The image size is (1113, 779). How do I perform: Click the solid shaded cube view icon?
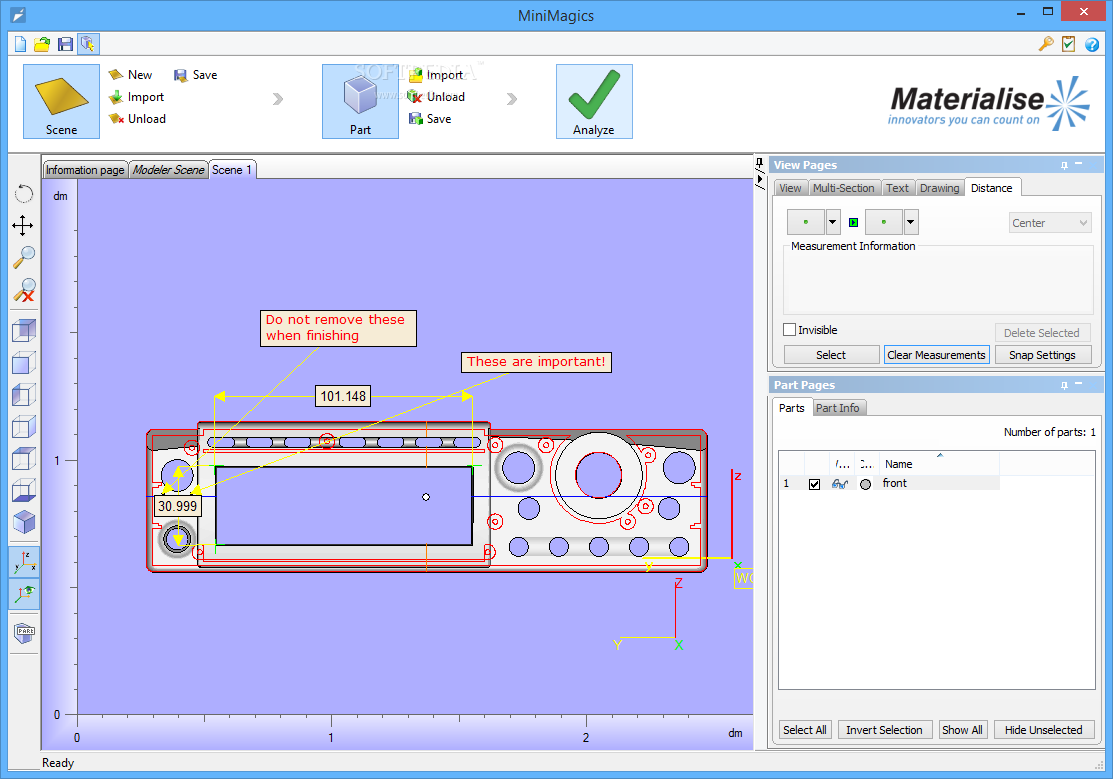click(24, 522)
